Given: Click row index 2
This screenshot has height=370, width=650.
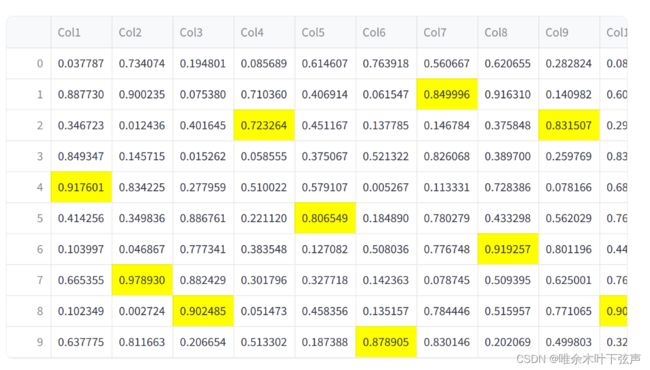Looking at the screenshot, I should tap(29, 125).
